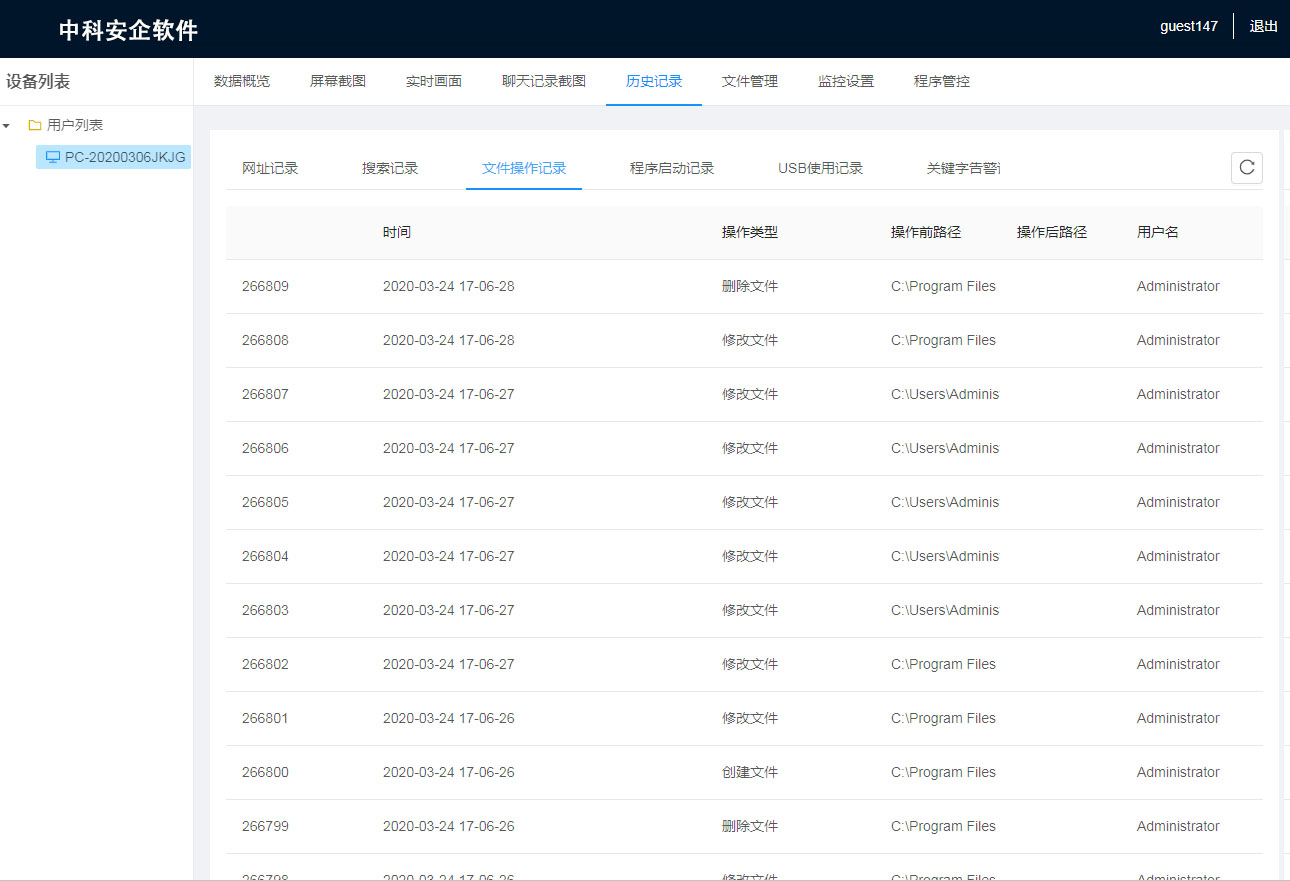Click record ID 266801
This screenshot has width=1290, height=881.
(265, 718)
